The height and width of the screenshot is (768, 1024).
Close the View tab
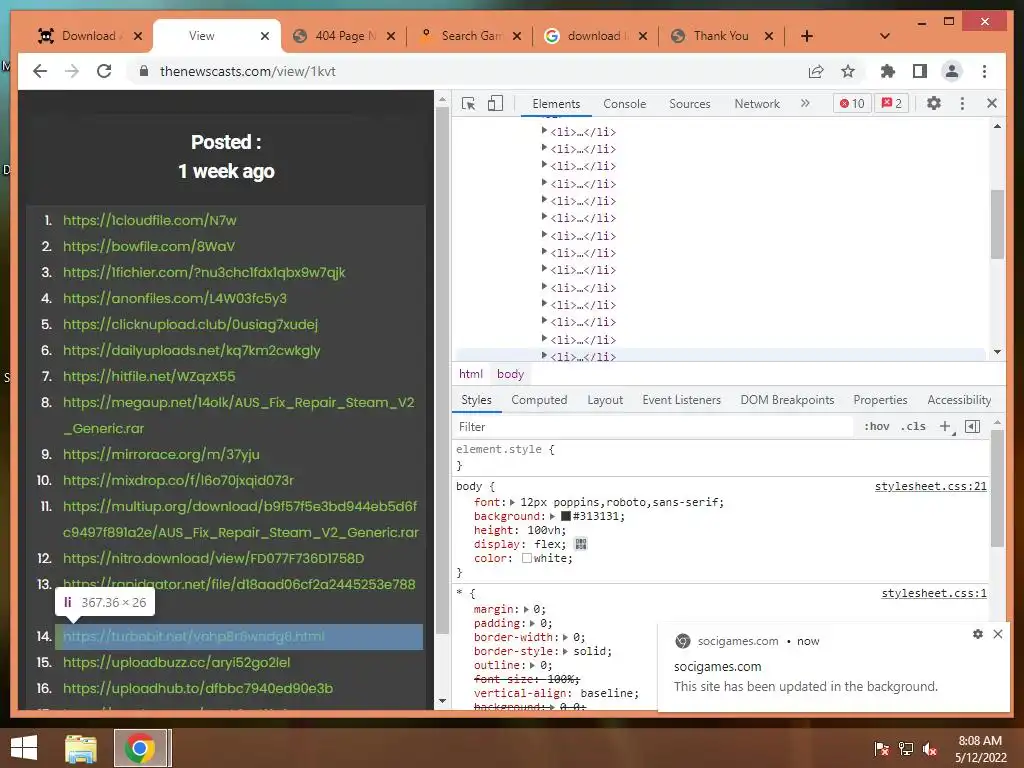[x=264, y=36]
